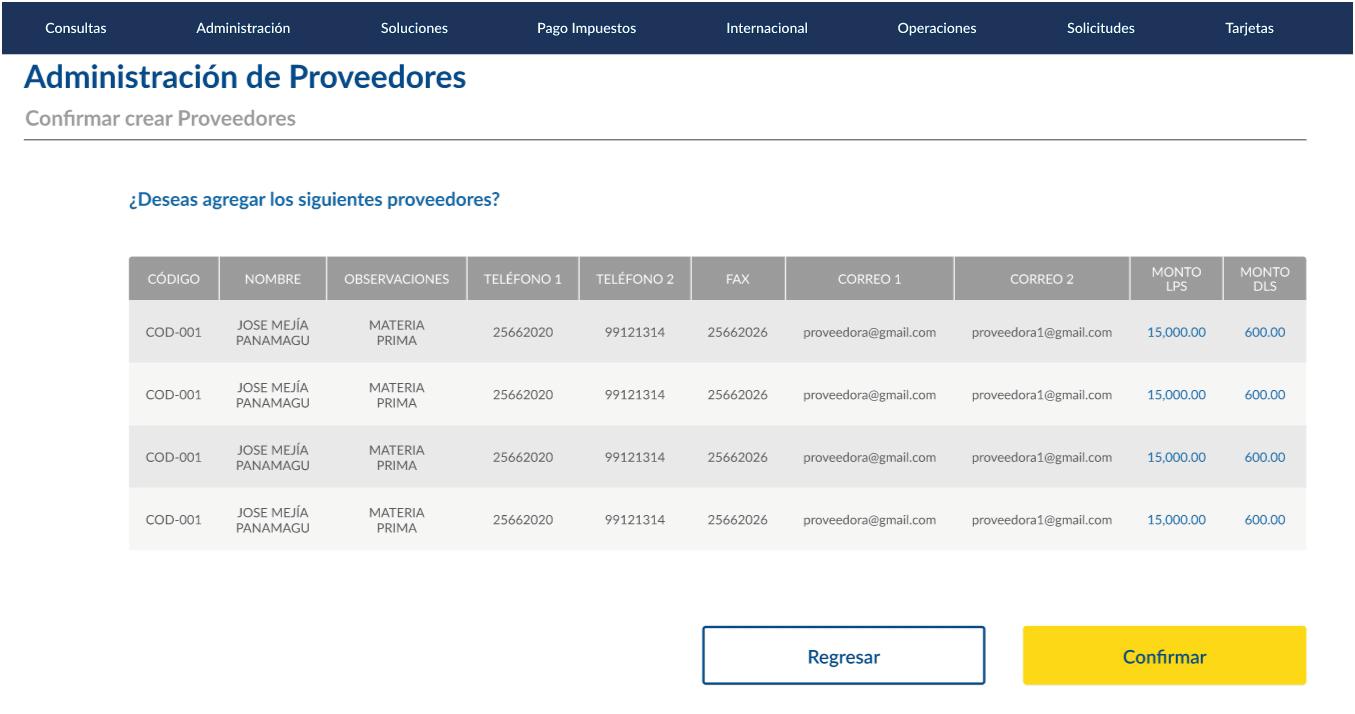
Task: Click the CORREO 2 column header
Action: 1041,279
